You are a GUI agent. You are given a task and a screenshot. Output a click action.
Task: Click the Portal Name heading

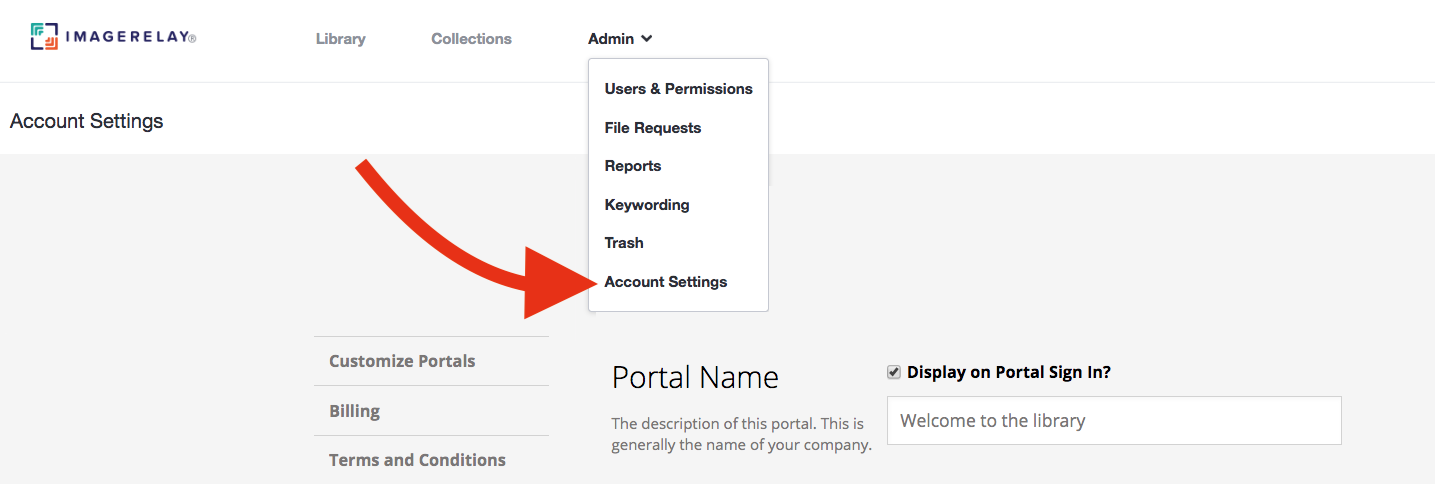pos(695,377)
